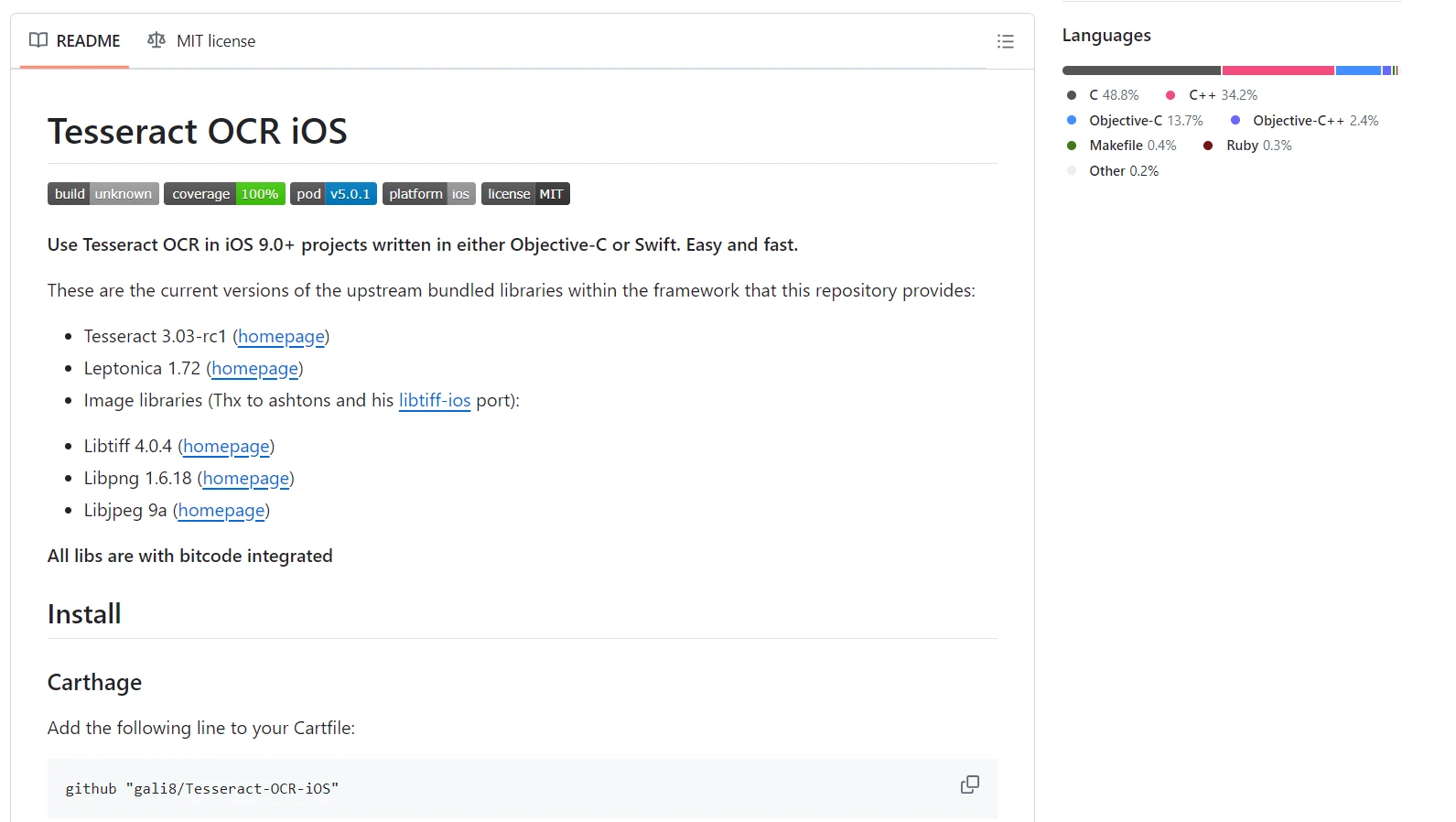Copy the Cartfile code snippet
This screenshot has width=1456, height=822.
point(969,785)
